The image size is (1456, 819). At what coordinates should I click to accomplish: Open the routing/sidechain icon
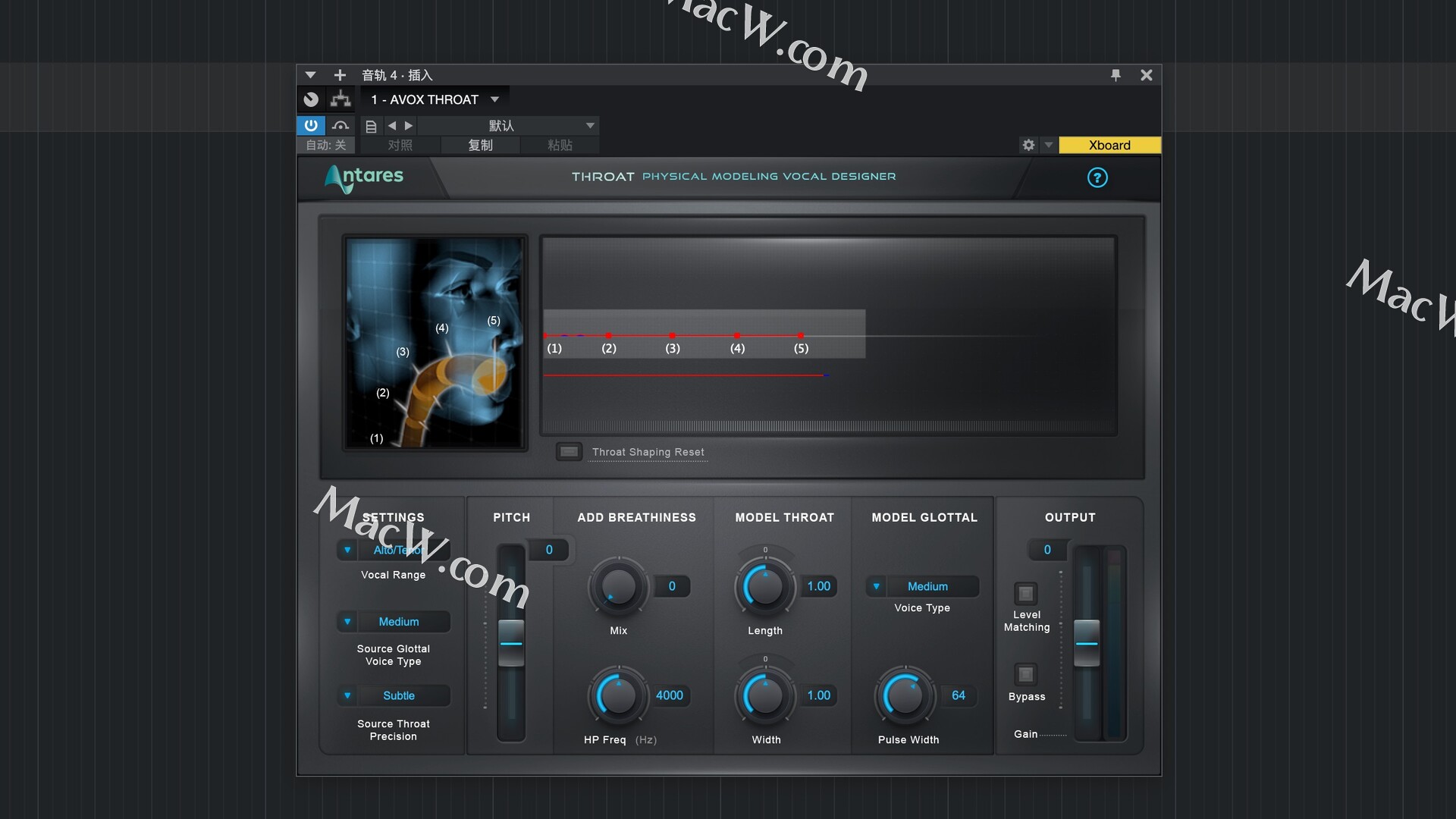pos(340,99)
